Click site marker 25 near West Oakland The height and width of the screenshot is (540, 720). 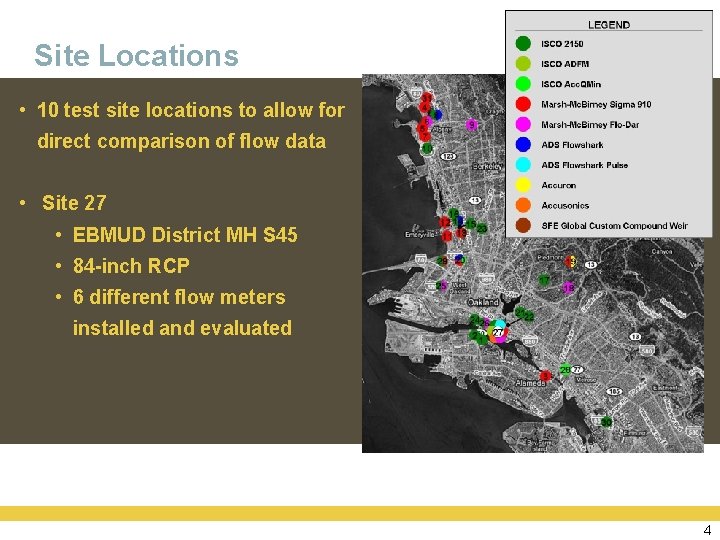pyautogui.click(x=441, y=286)
